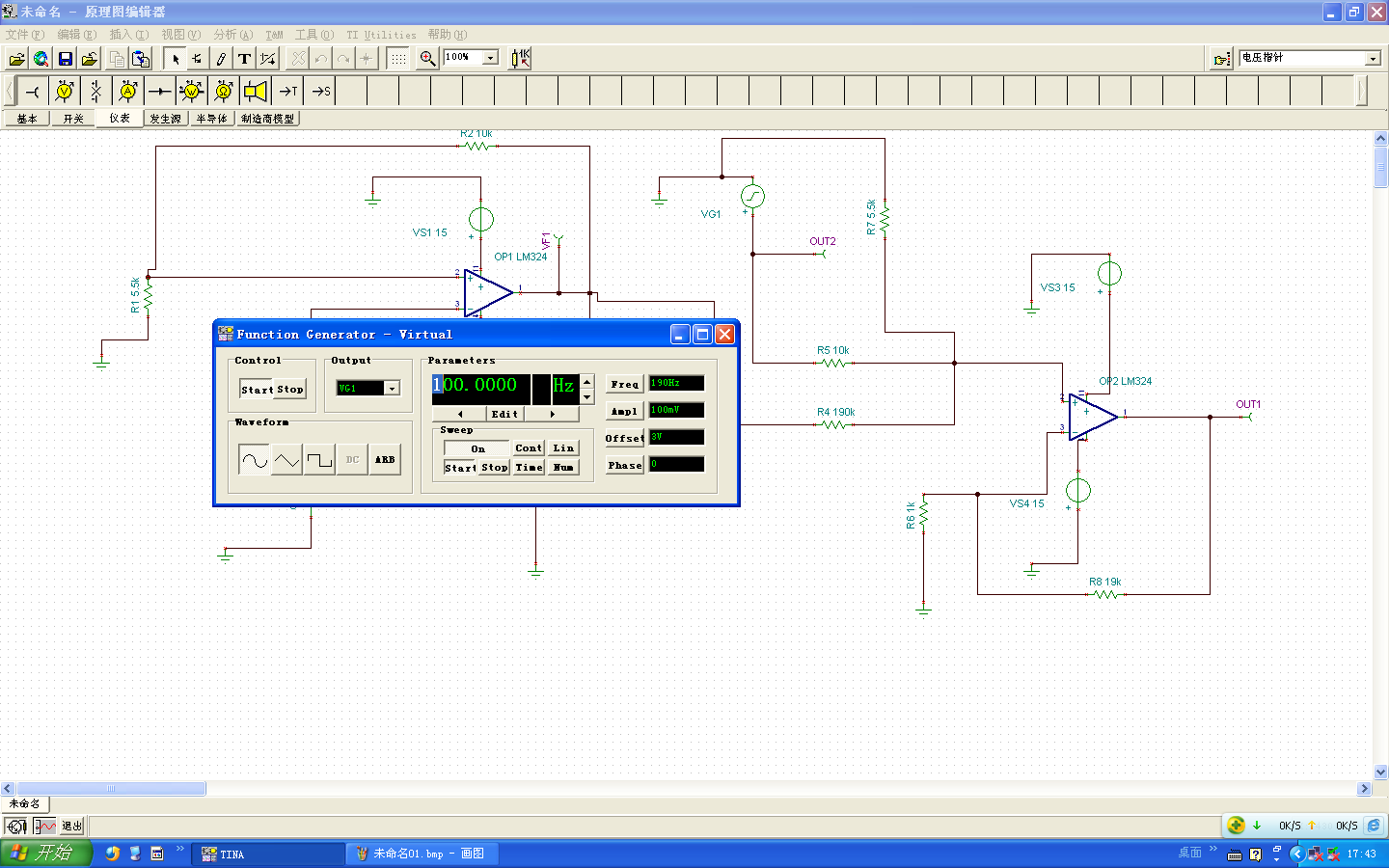Place the speaker/buzzer component icon
Screen dimensions: 1389x868
[x=255, y=92]
